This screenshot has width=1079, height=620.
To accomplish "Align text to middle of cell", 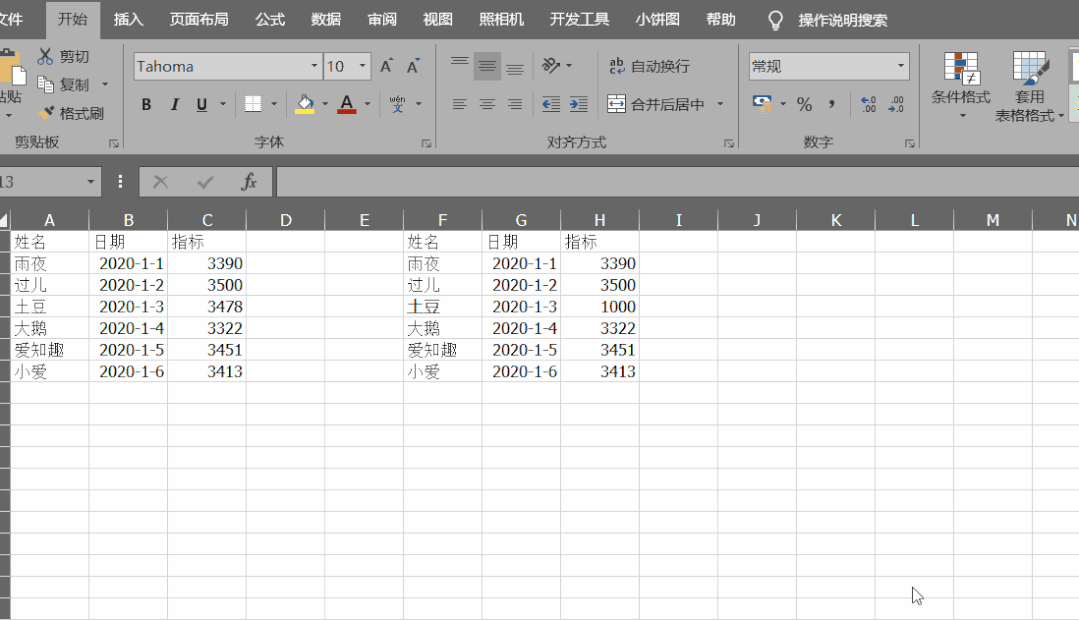I will 487,66.
